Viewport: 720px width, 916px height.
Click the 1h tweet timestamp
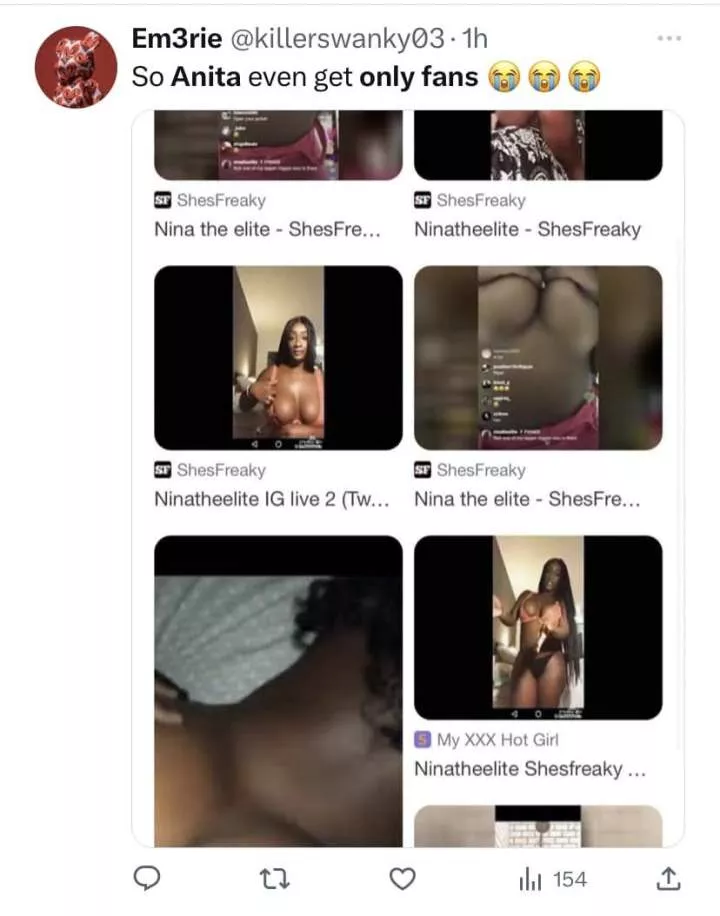(475, 39)
